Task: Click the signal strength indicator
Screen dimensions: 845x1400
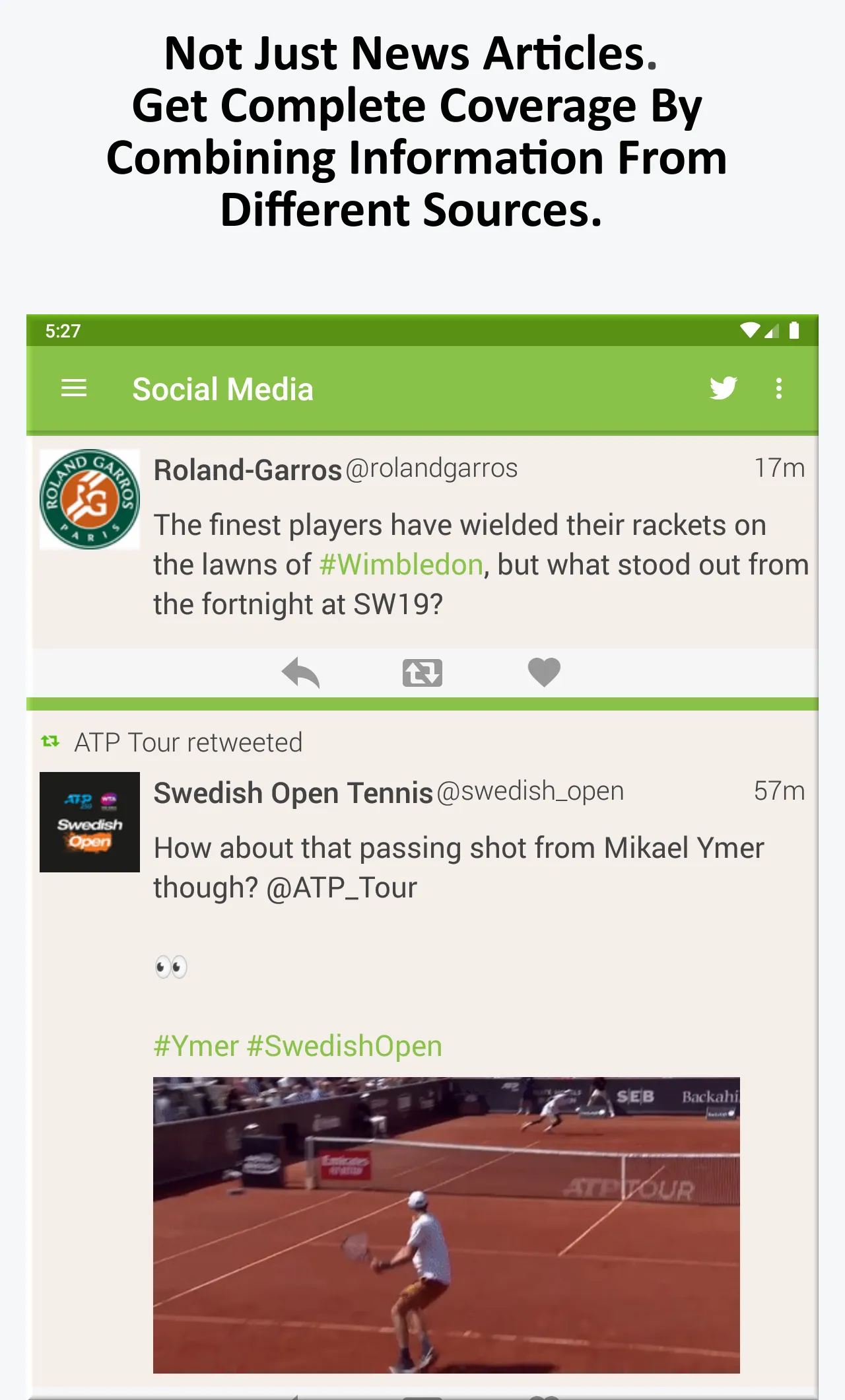Action: 772,331
